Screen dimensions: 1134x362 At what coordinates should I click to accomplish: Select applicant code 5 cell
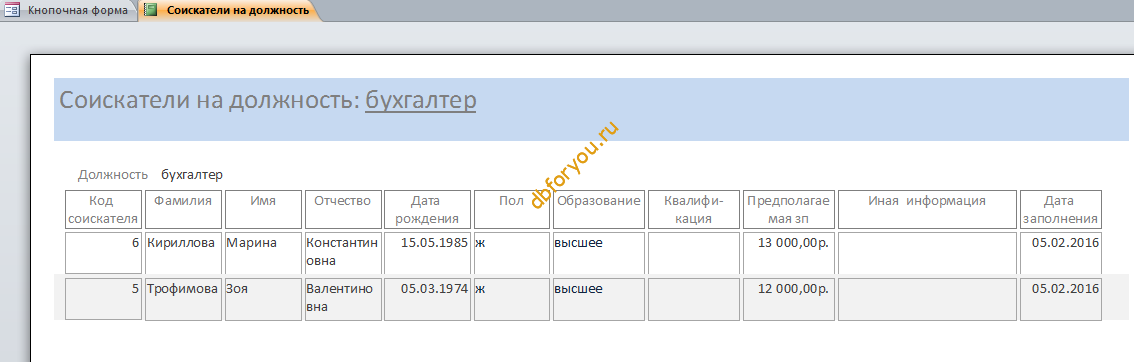(103, 299)
